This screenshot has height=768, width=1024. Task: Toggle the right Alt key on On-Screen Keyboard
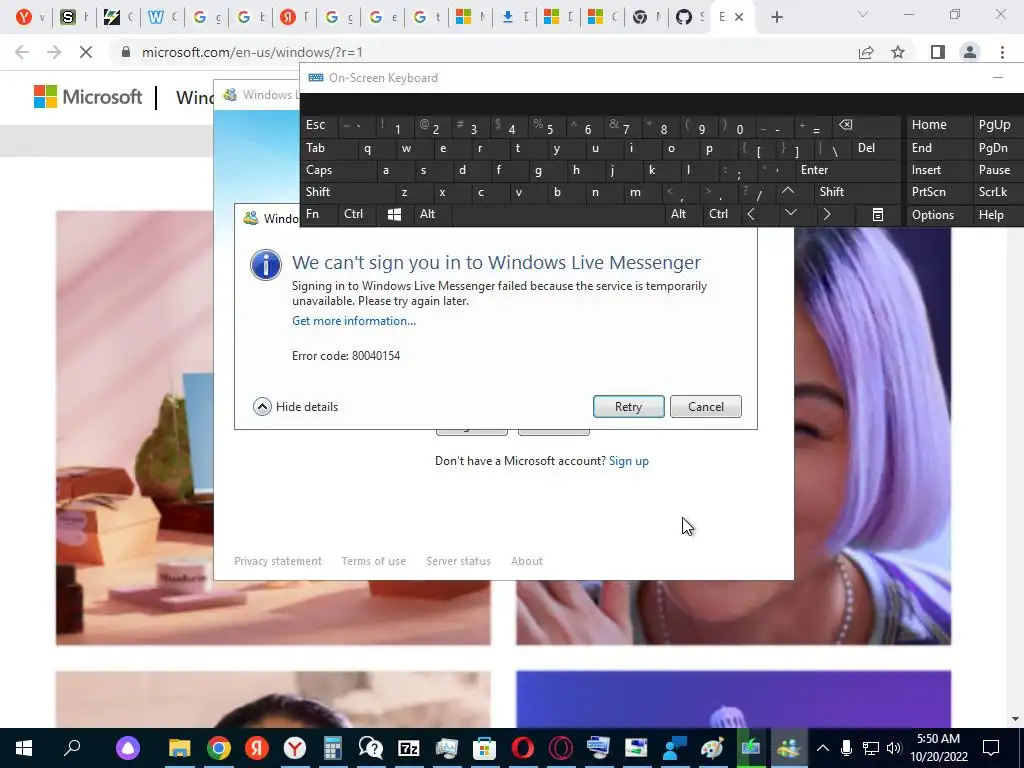pos(682,214)
